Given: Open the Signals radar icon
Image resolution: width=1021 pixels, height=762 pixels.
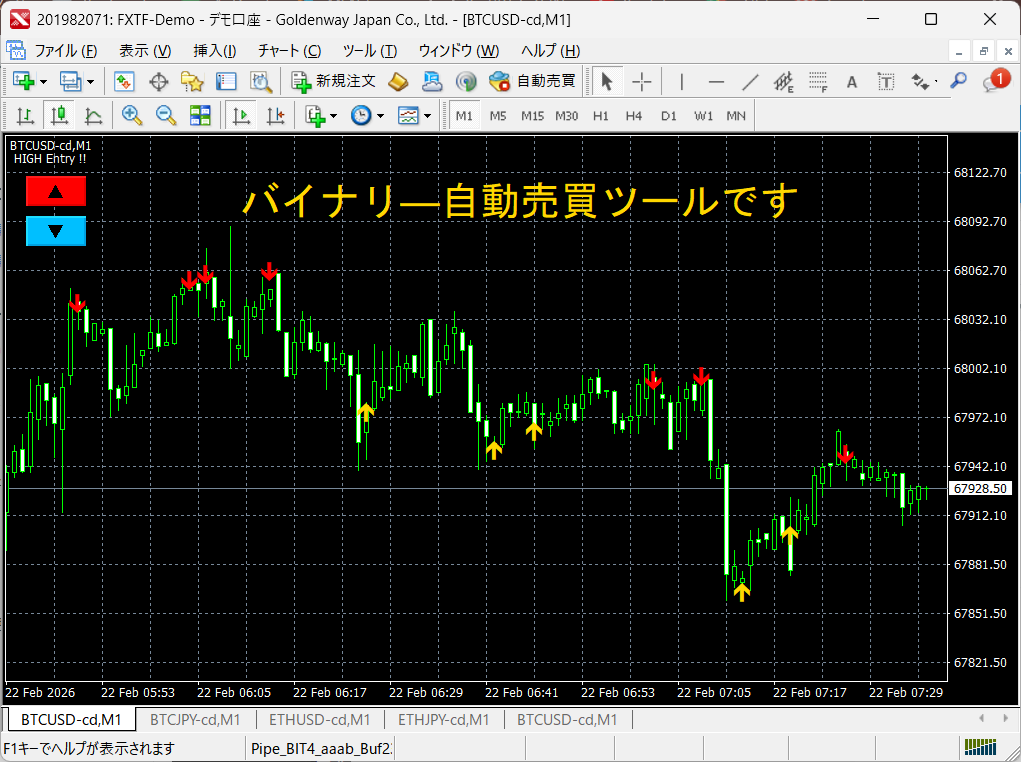Looking at the screenshot, I should click(466, 81).
